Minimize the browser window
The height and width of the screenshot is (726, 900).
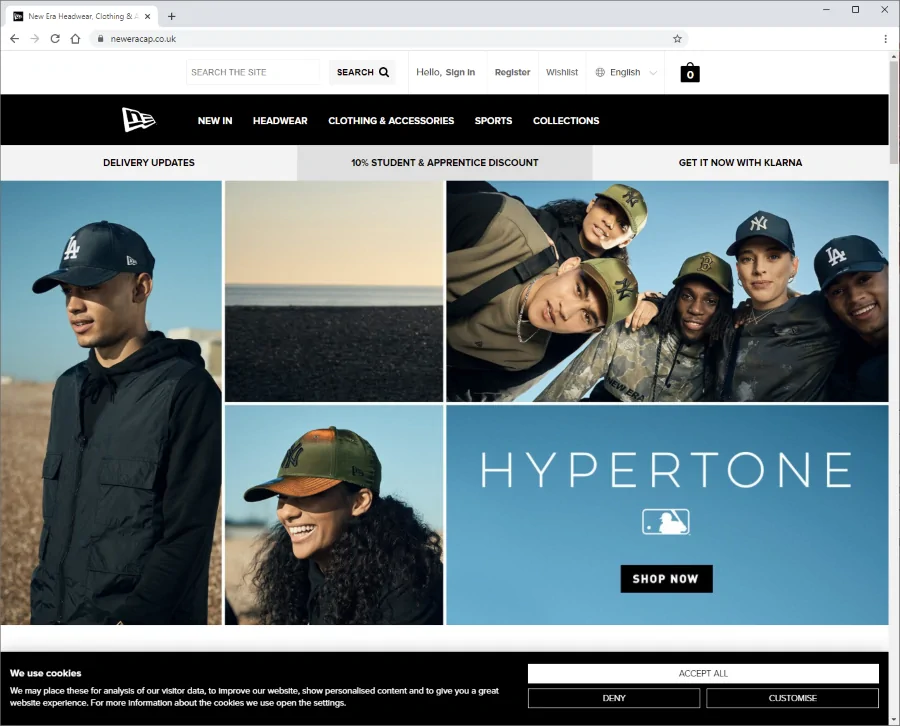pos(827,9)
